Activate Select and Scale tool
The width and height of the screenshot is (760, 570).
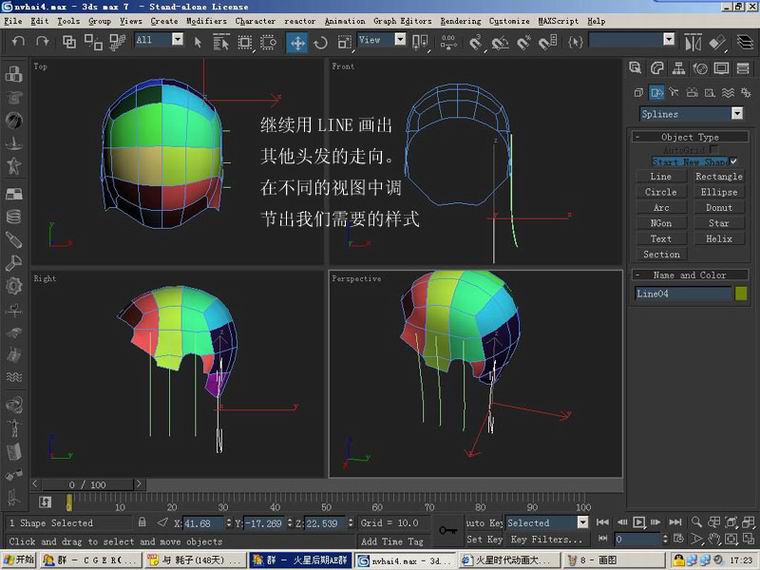[x=344, y=43]
